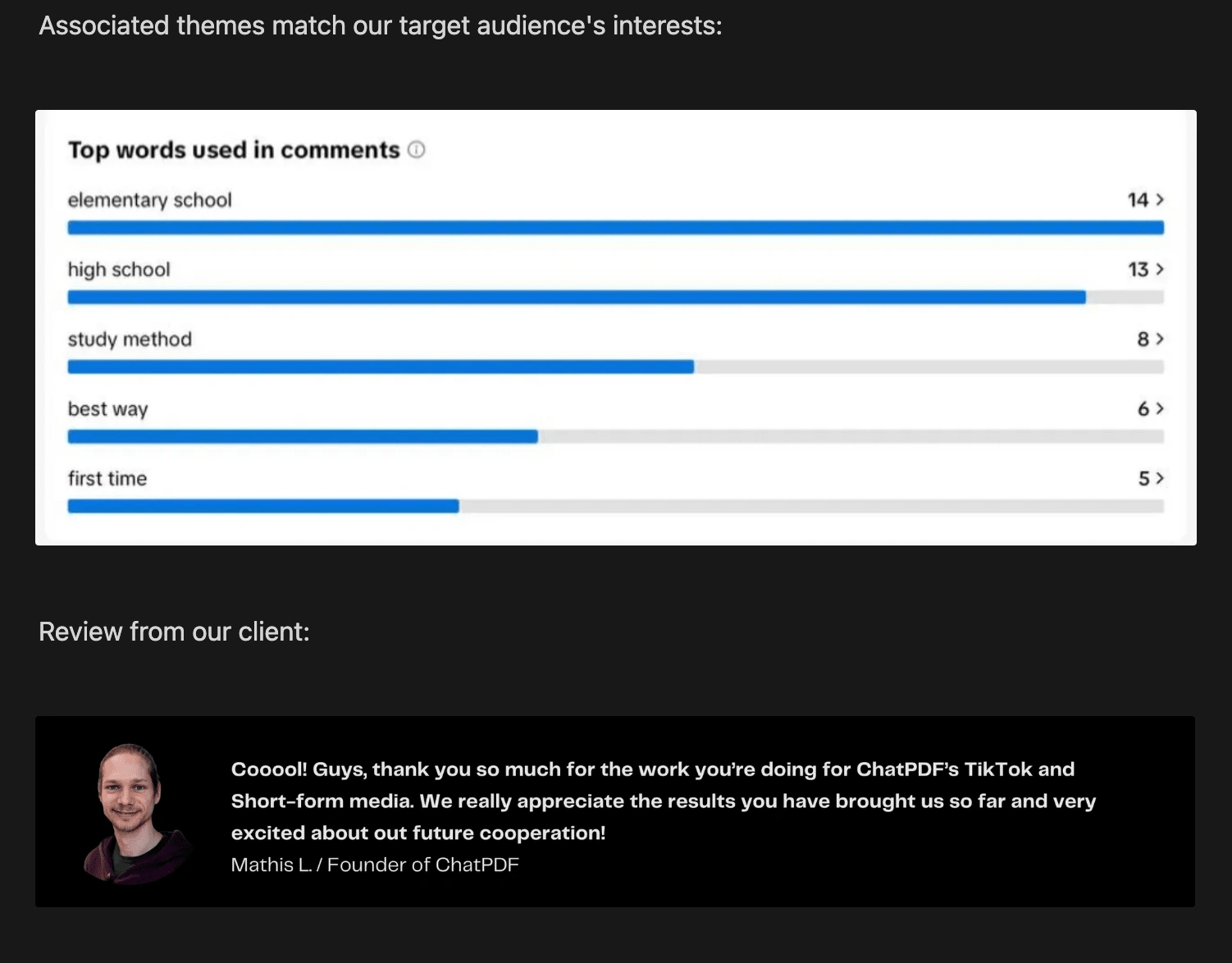The image size is (1232, 963).
Task: Click the info icon beside Top words title
Action: point(417,150)
